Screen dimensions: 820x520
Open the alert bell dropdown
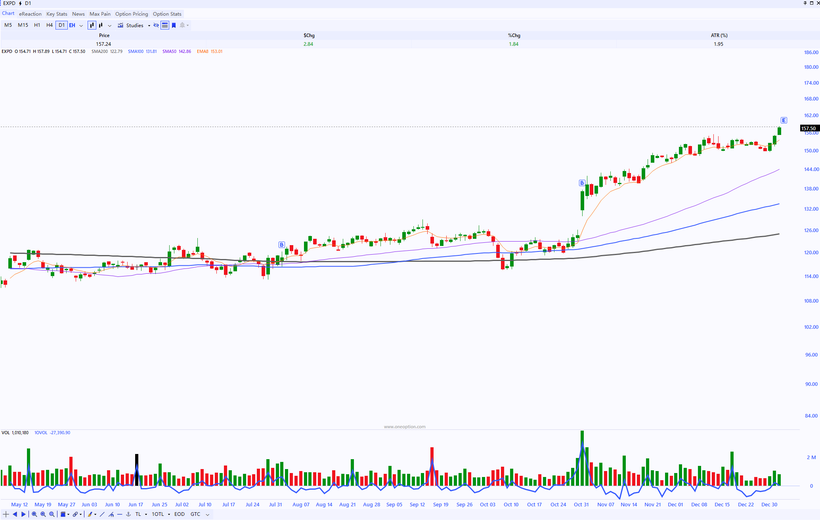[x=184, y=25]
